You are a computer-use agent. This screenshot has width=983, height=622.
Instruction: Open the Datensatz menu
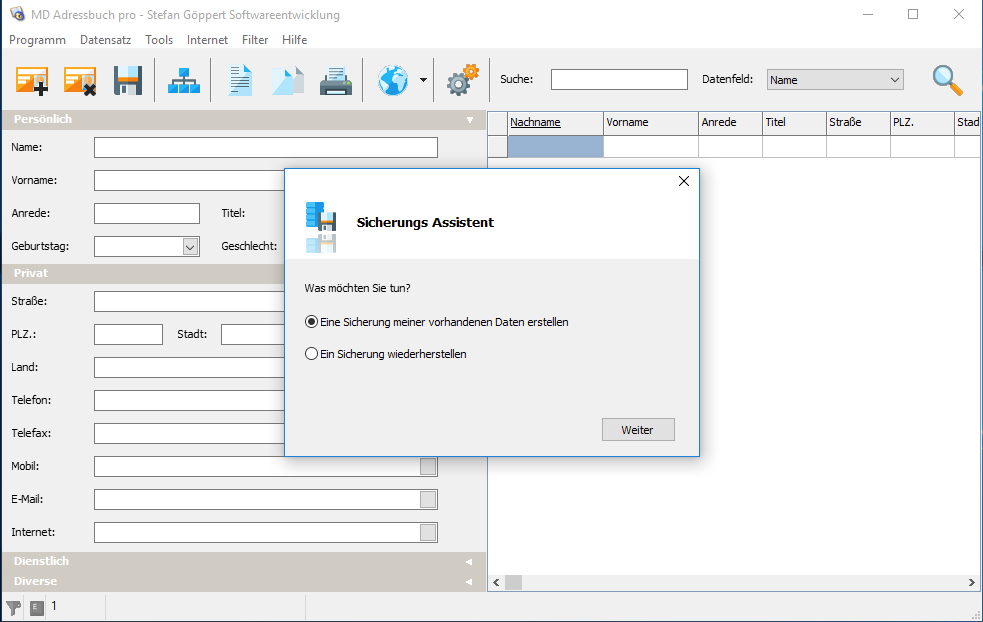105,40
